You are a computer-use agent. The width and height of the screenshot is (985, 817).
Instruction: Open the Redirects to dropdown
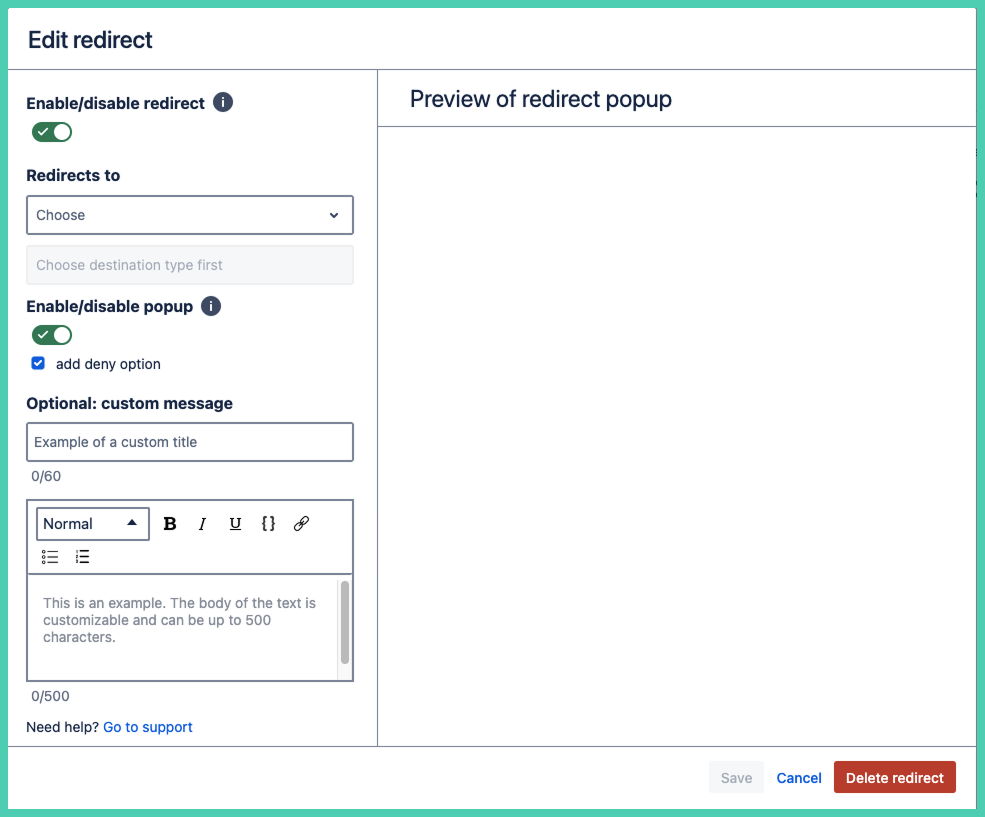(x=190, y=215)
